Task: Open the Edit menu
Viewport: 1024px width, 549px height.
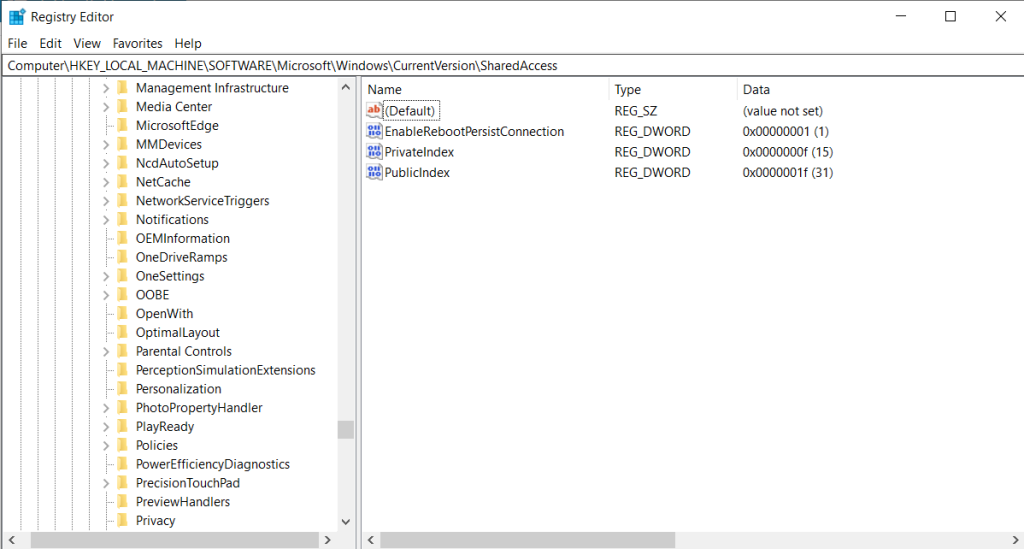Action: pos(50,43)
